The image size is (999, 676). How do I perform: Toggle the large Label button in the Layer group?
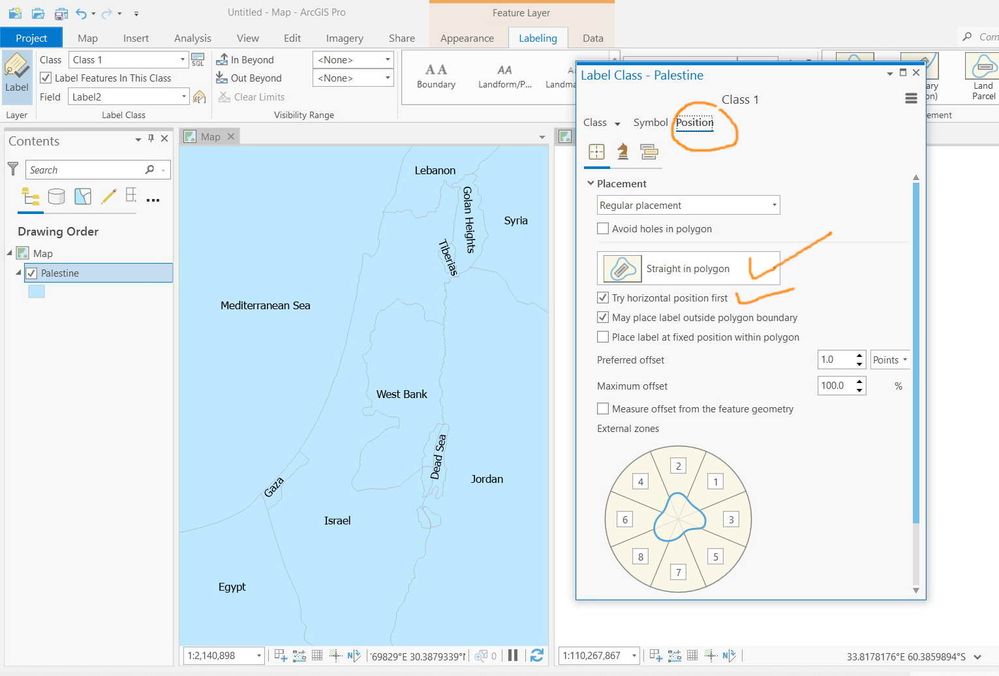click(17, 76)
